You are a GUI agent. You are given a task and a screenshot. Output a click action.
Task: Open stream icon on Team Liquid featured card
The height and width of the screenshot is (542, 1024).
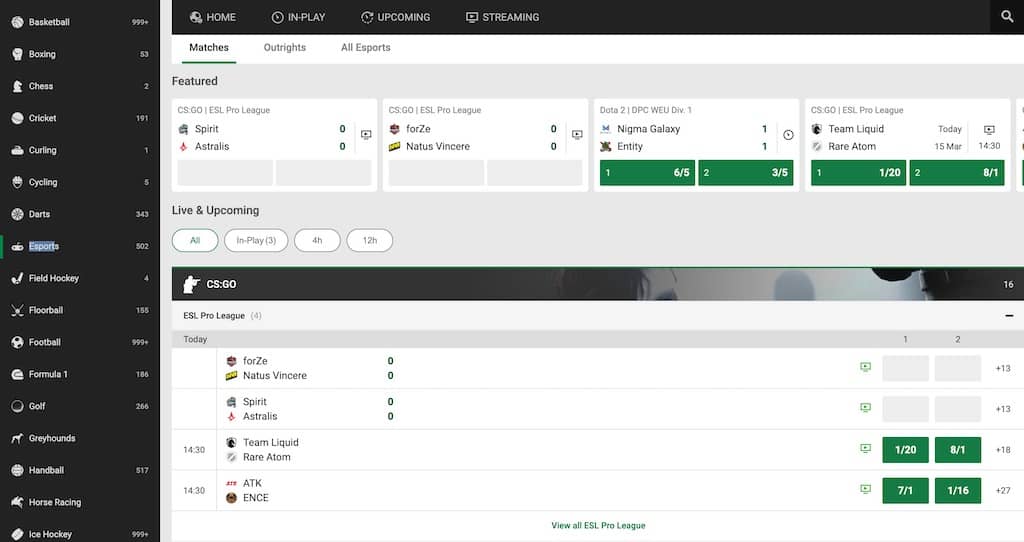point(989,129)
